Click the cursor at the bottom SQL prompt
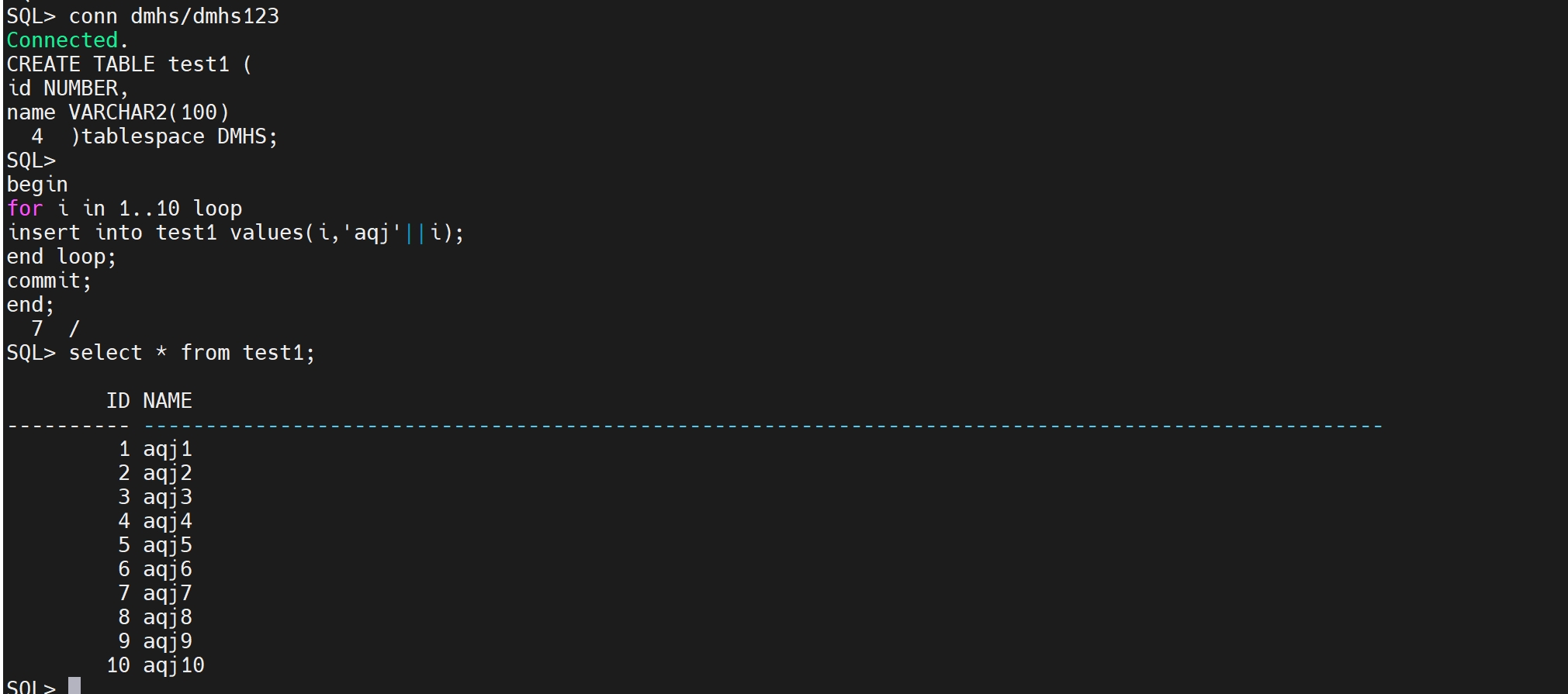Screen dimensions: 1568x694 [x=74, y=686]
